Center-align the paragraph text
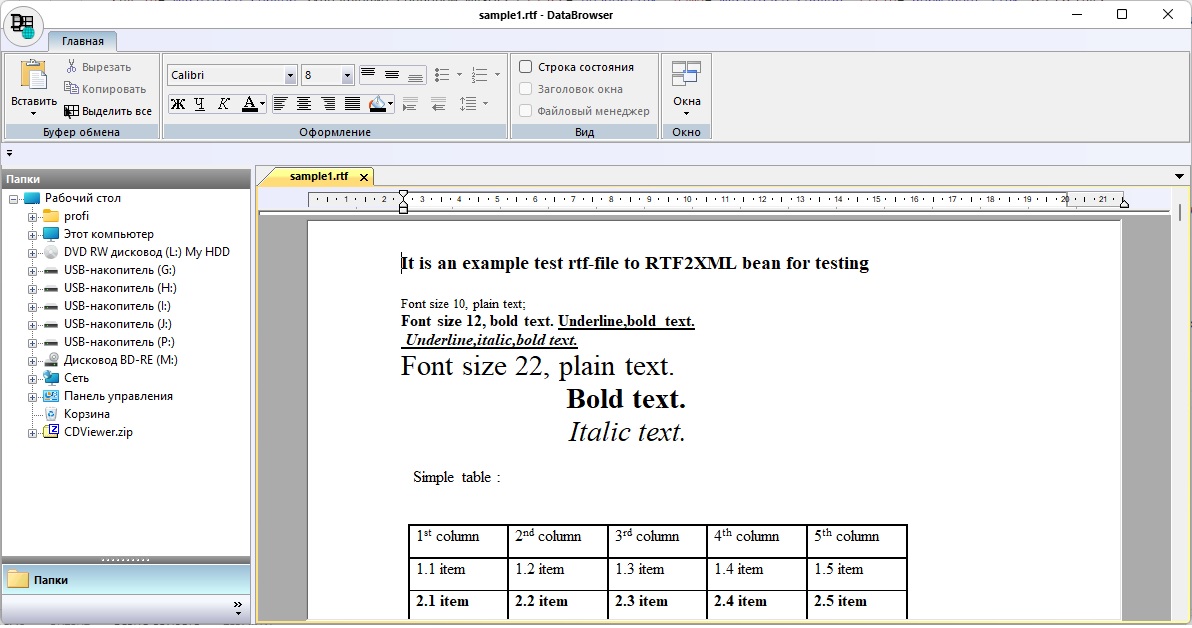 304,104
